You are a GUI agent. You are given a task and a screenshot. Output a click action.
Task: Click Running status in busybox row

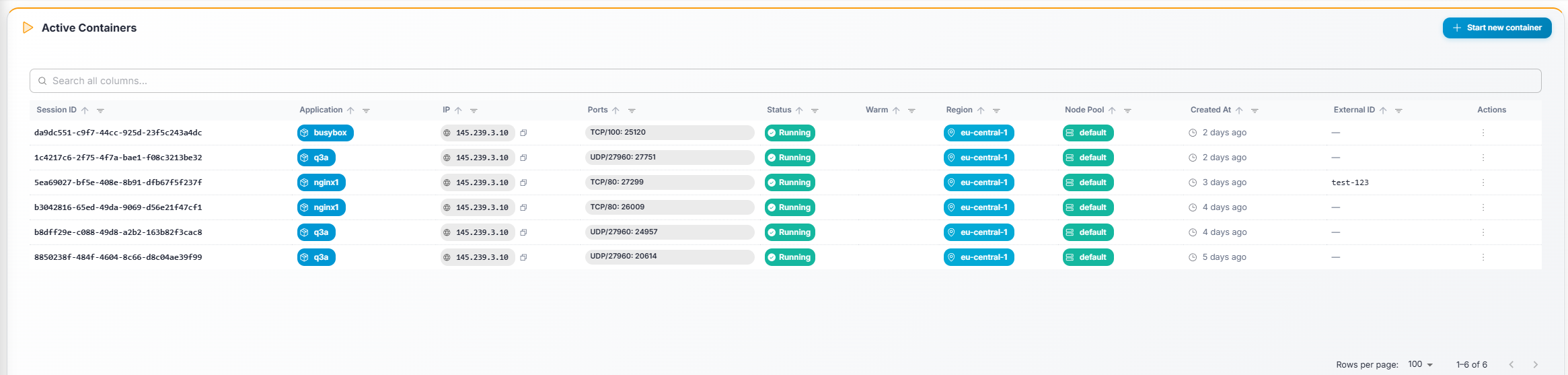pos(790,133)
